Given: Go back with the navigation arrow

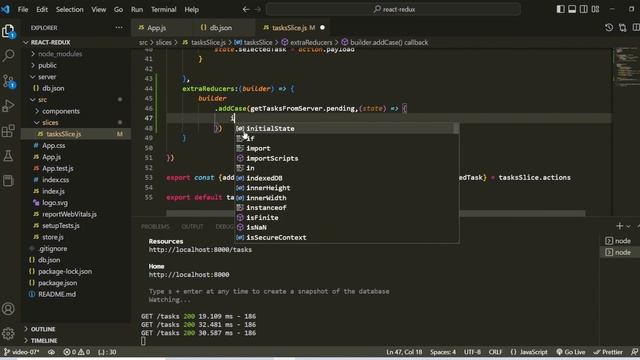Looking at the screenshot, I should click(x=246, y=9).
